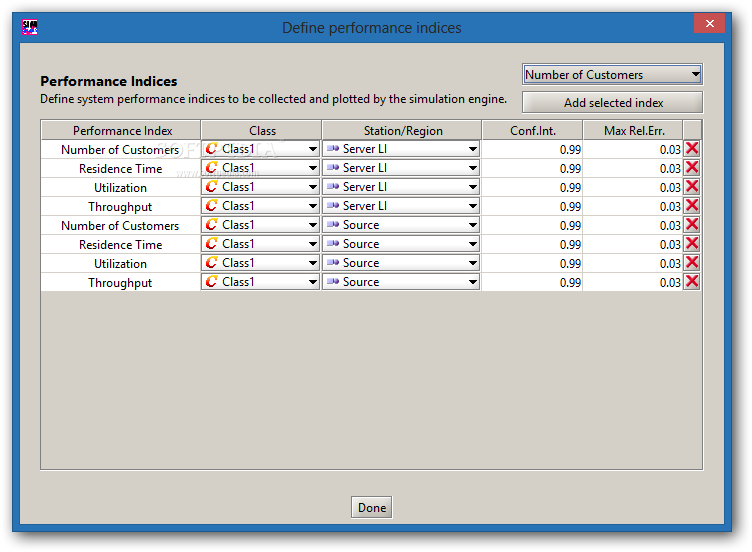Select 'Residence Time' cell in Source row
The height and width of the screenshot is (552, 752).
point(120,244)
